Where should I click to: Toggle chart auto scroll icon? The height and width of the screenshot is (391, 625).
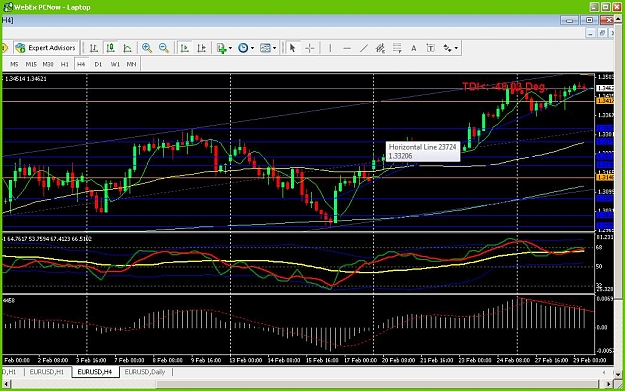185,48
